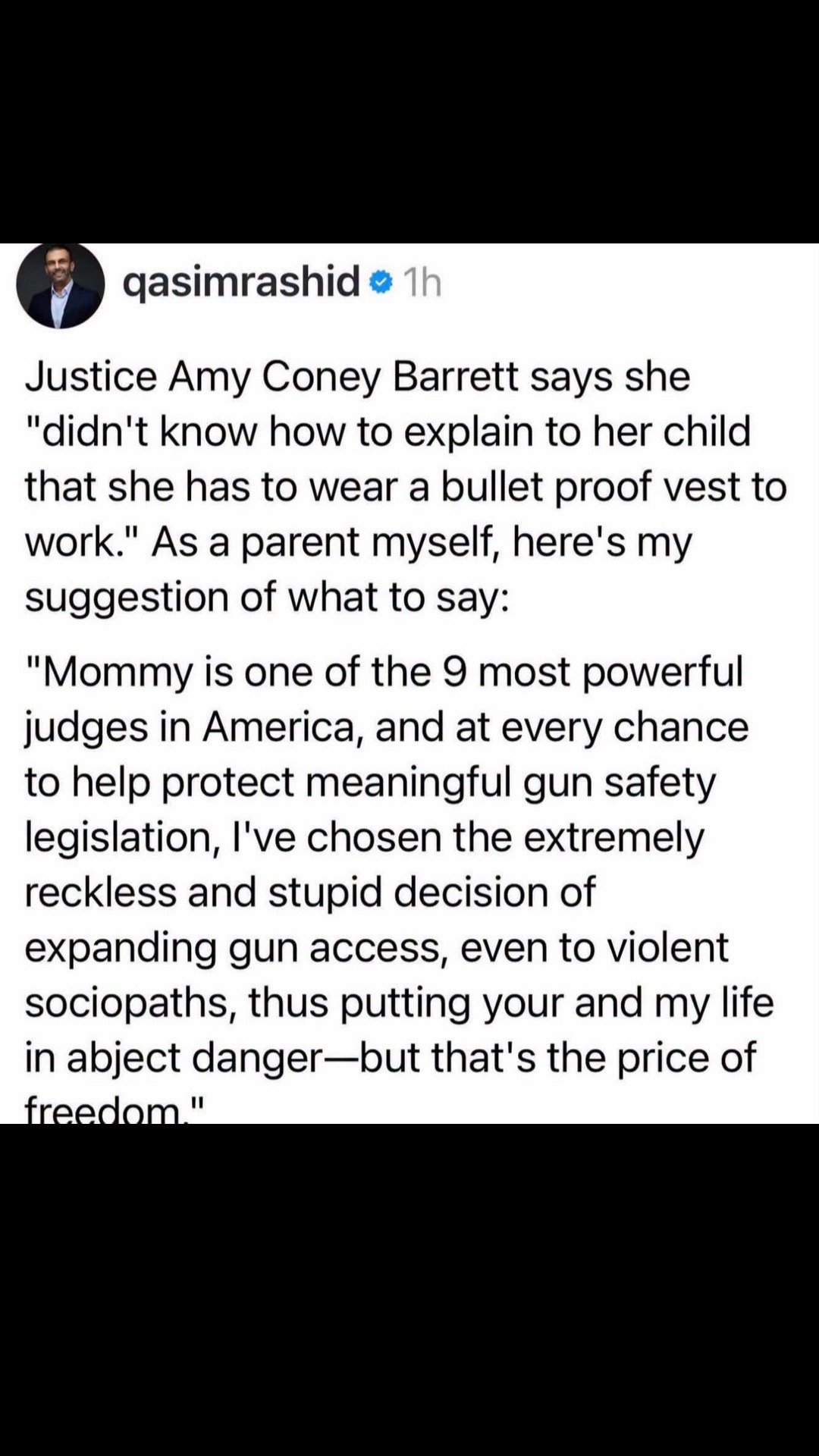Click the qasimrashid username
Viewport: 819px width, 1456px height.
[241, 283]
